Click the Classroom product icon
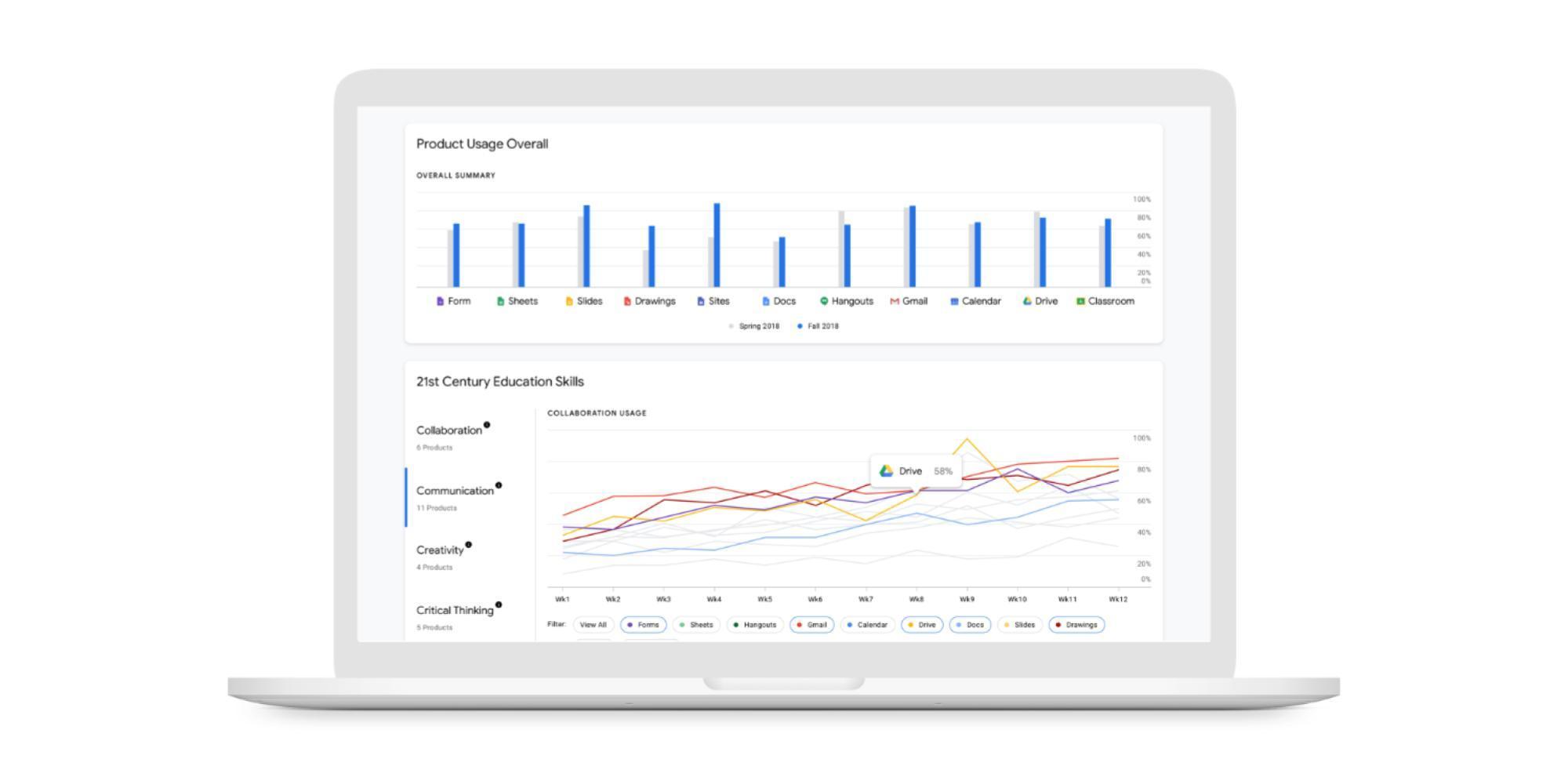The height and width of the screenshot is (784, 1568). click(x=1080, y=301)
